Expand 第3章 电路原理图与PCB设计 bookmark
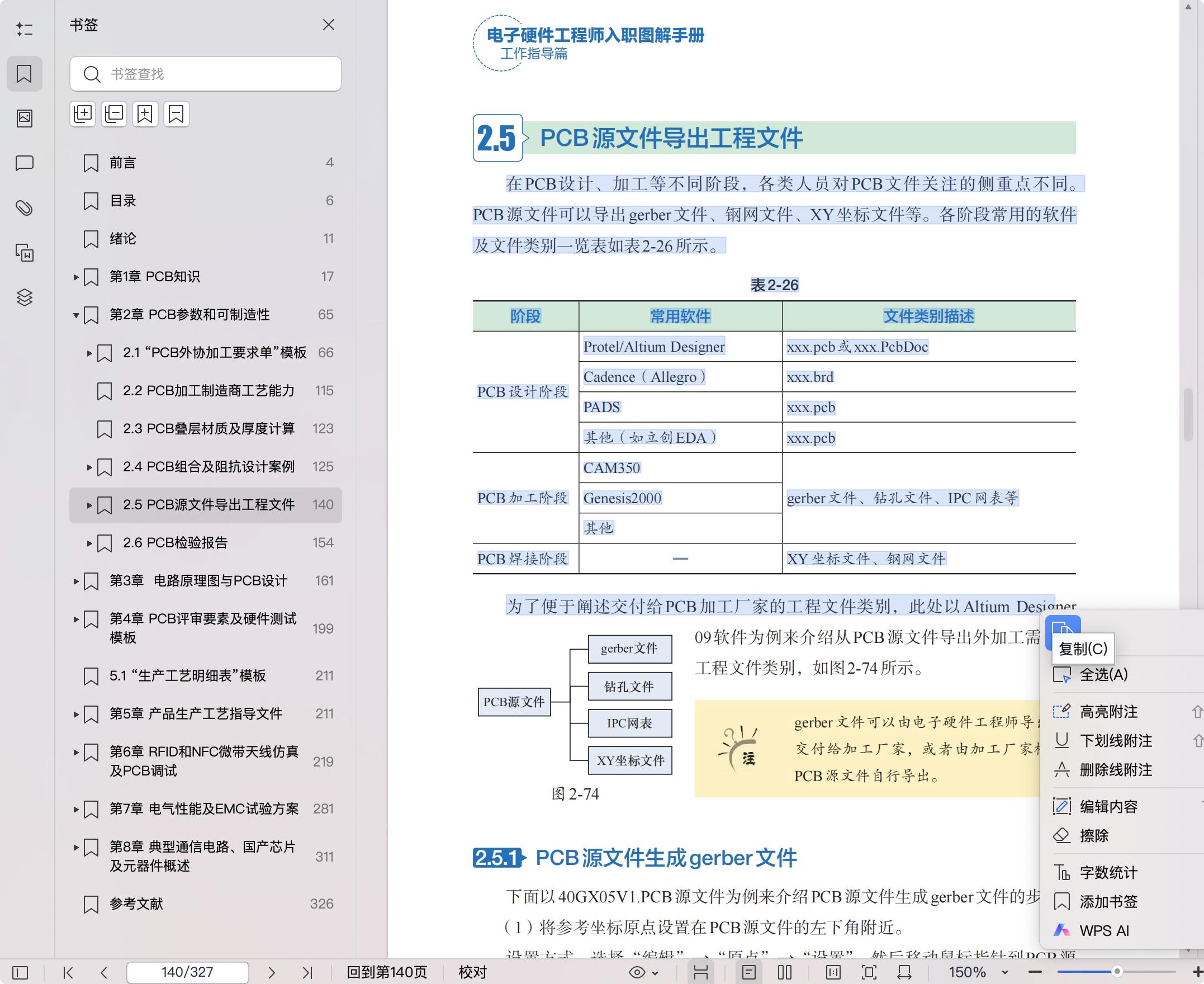Viewport: 1204px width, 984px height. (76, 581)
